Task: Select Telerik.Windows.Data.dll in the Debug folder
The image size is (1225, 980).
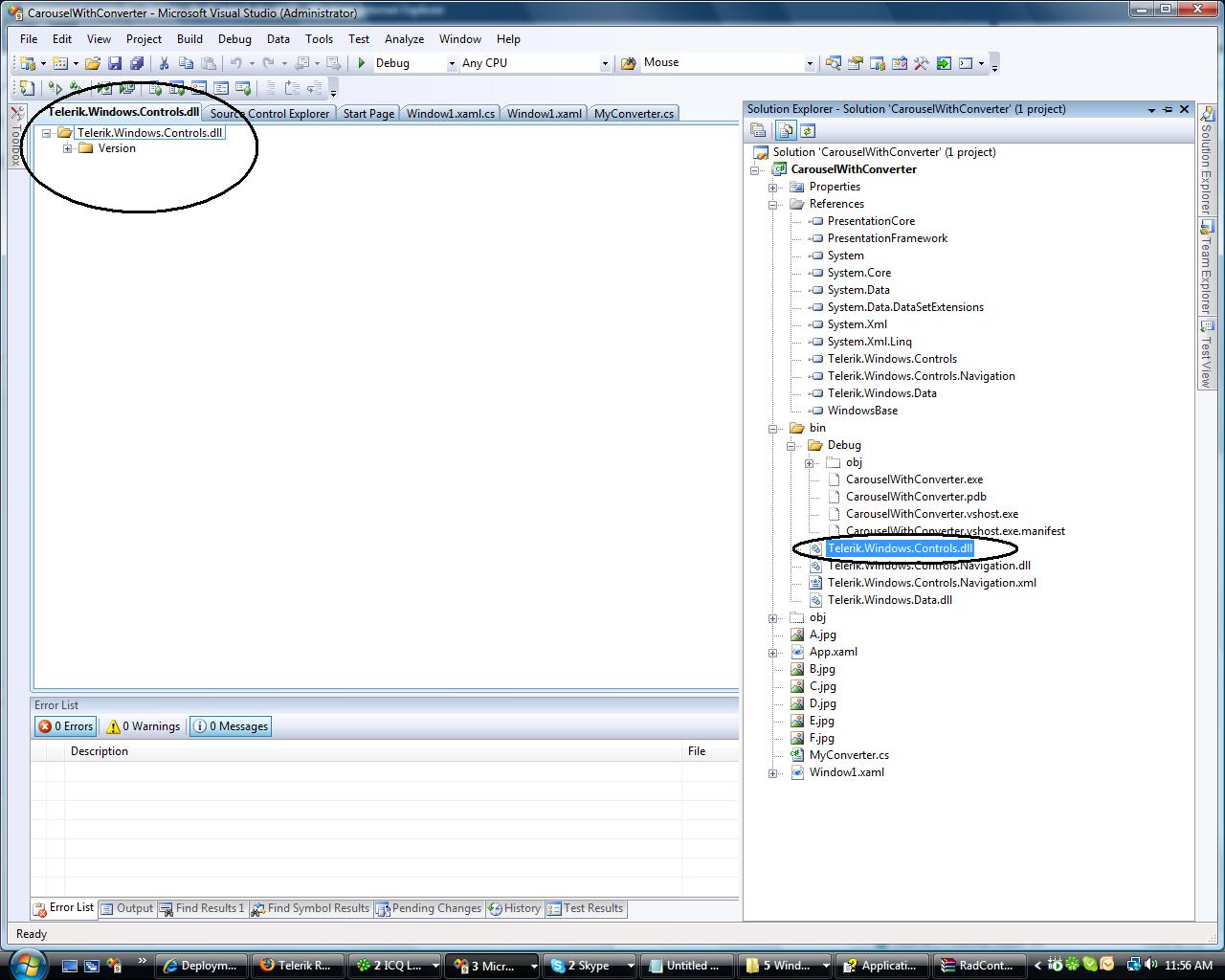Action: point(889,600)
